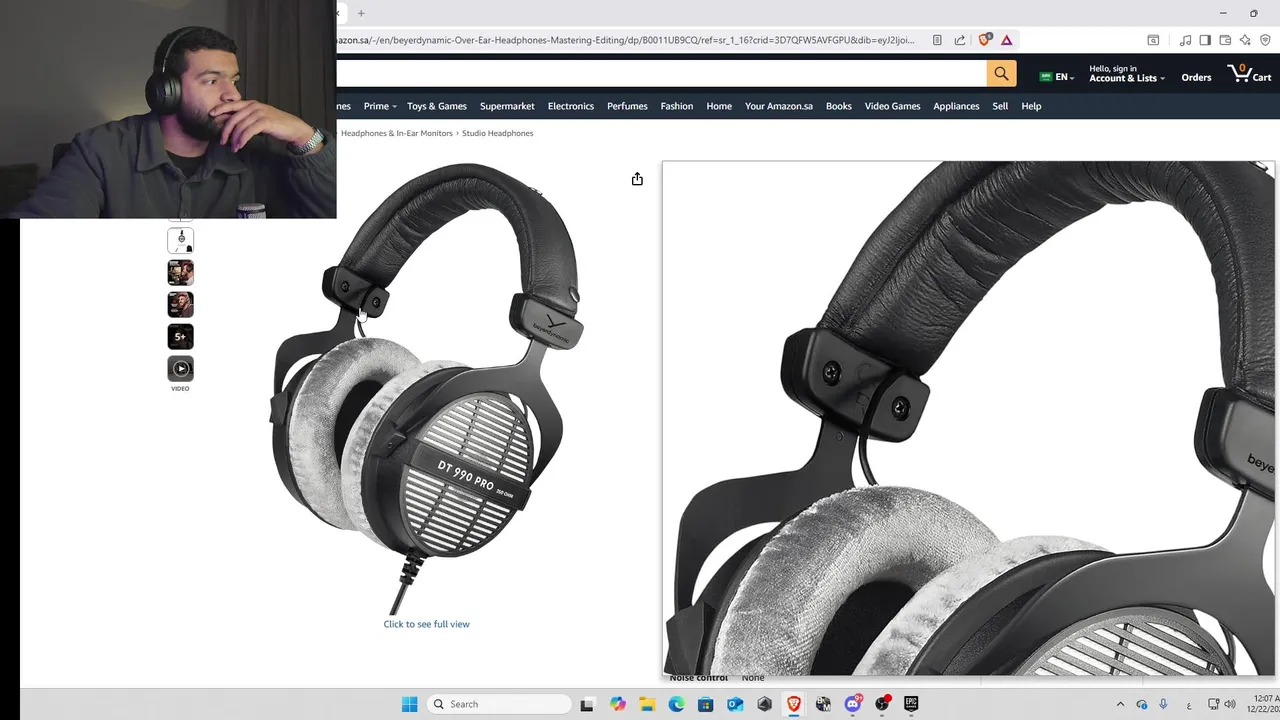Viewport: 1280px width, 720px height.
Task: Click Headphones & In-Ear Monitors breadcrumb
Action: click(397, 133)
